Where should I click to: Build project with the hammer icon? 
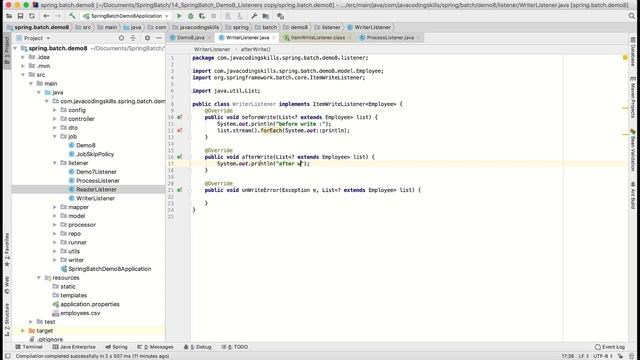tap(72, 16)
